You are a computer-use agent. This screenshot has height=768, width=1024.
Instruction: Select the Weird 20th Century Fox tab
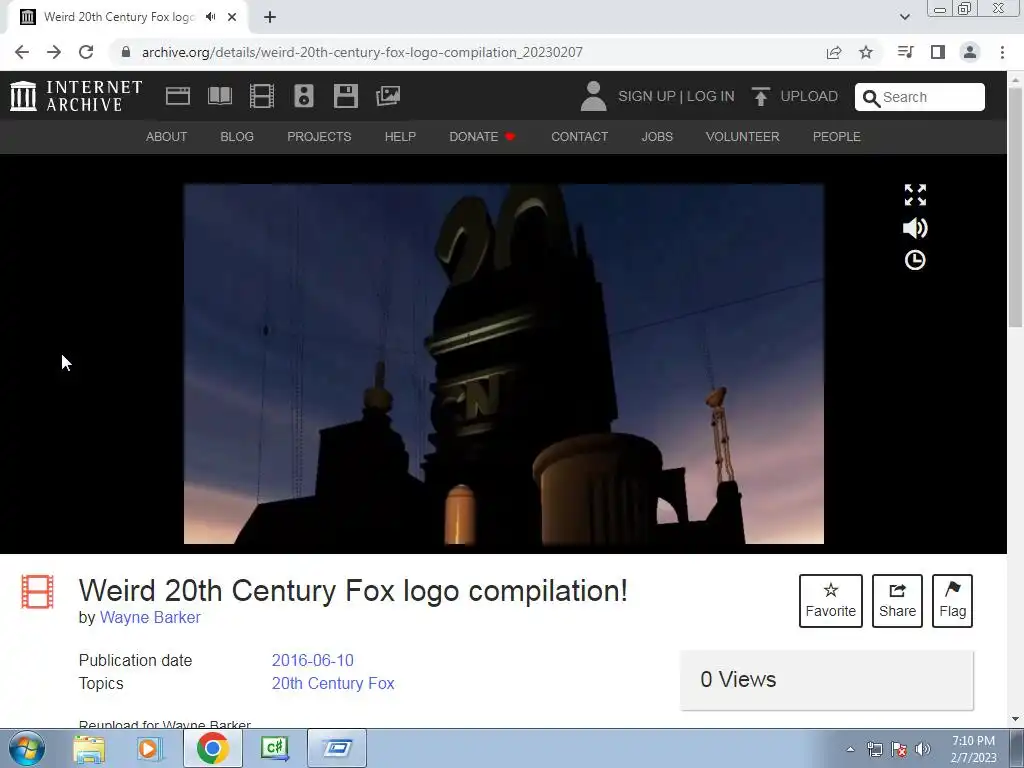127,17
